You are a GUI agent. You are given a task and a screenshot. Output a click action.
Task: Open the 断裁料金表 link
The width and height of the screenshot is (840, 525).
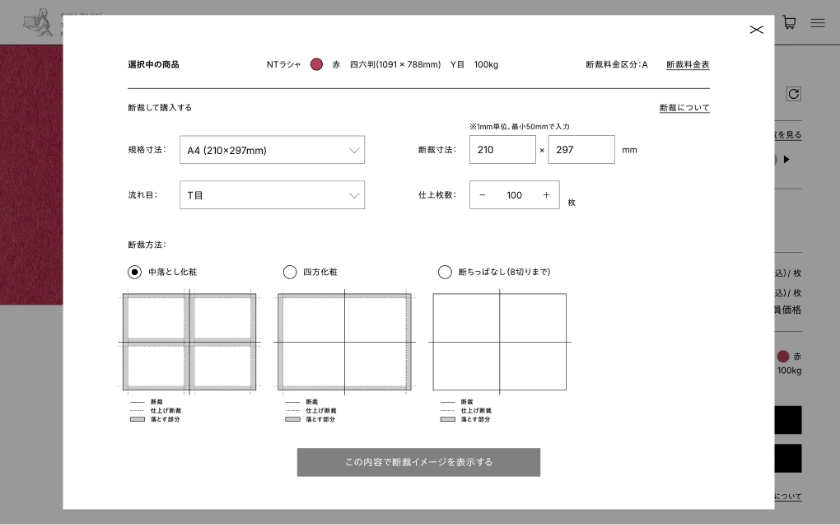688,64
